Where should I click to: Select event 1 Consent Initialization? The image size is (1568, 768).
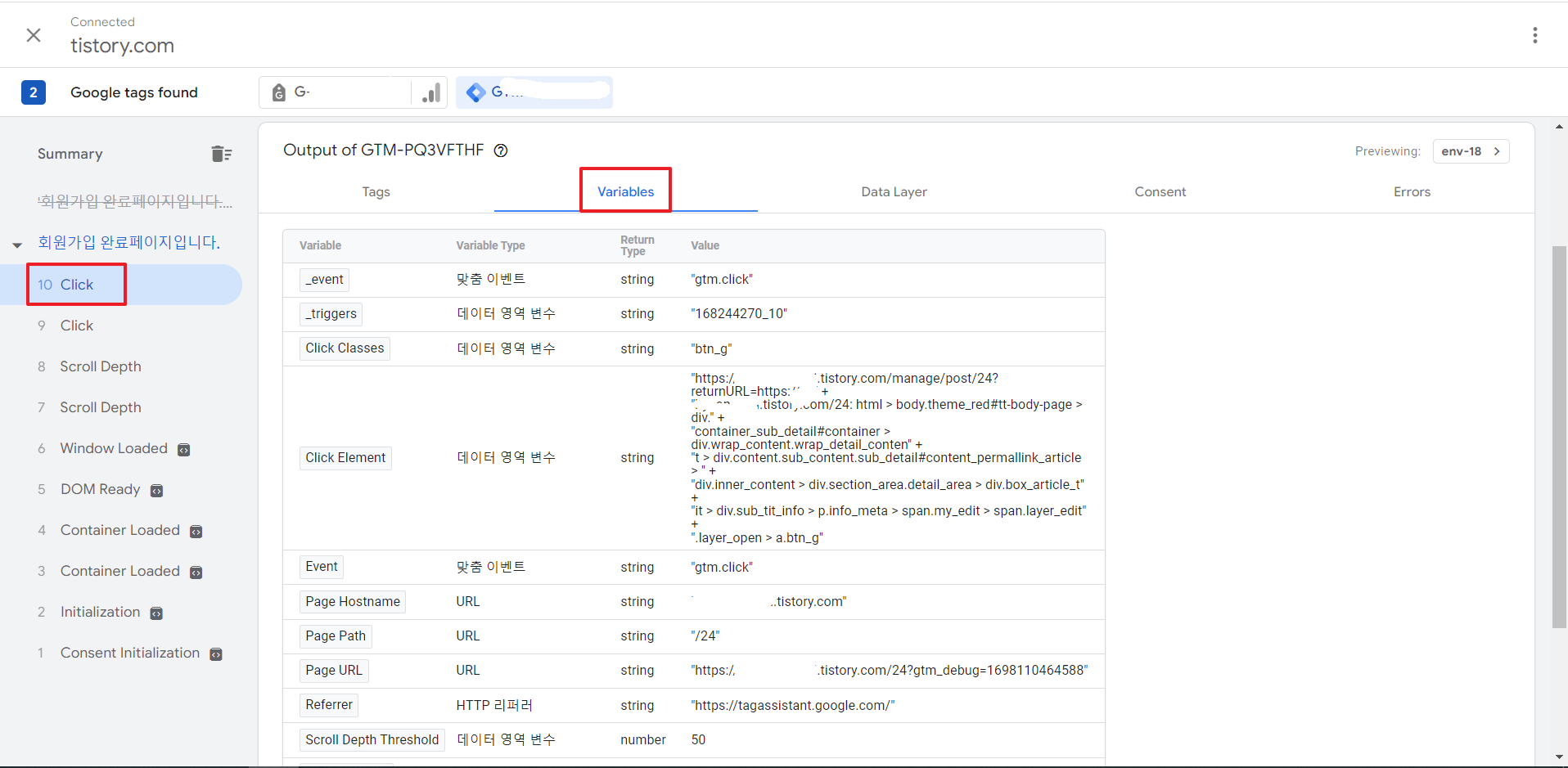[129, 653]
